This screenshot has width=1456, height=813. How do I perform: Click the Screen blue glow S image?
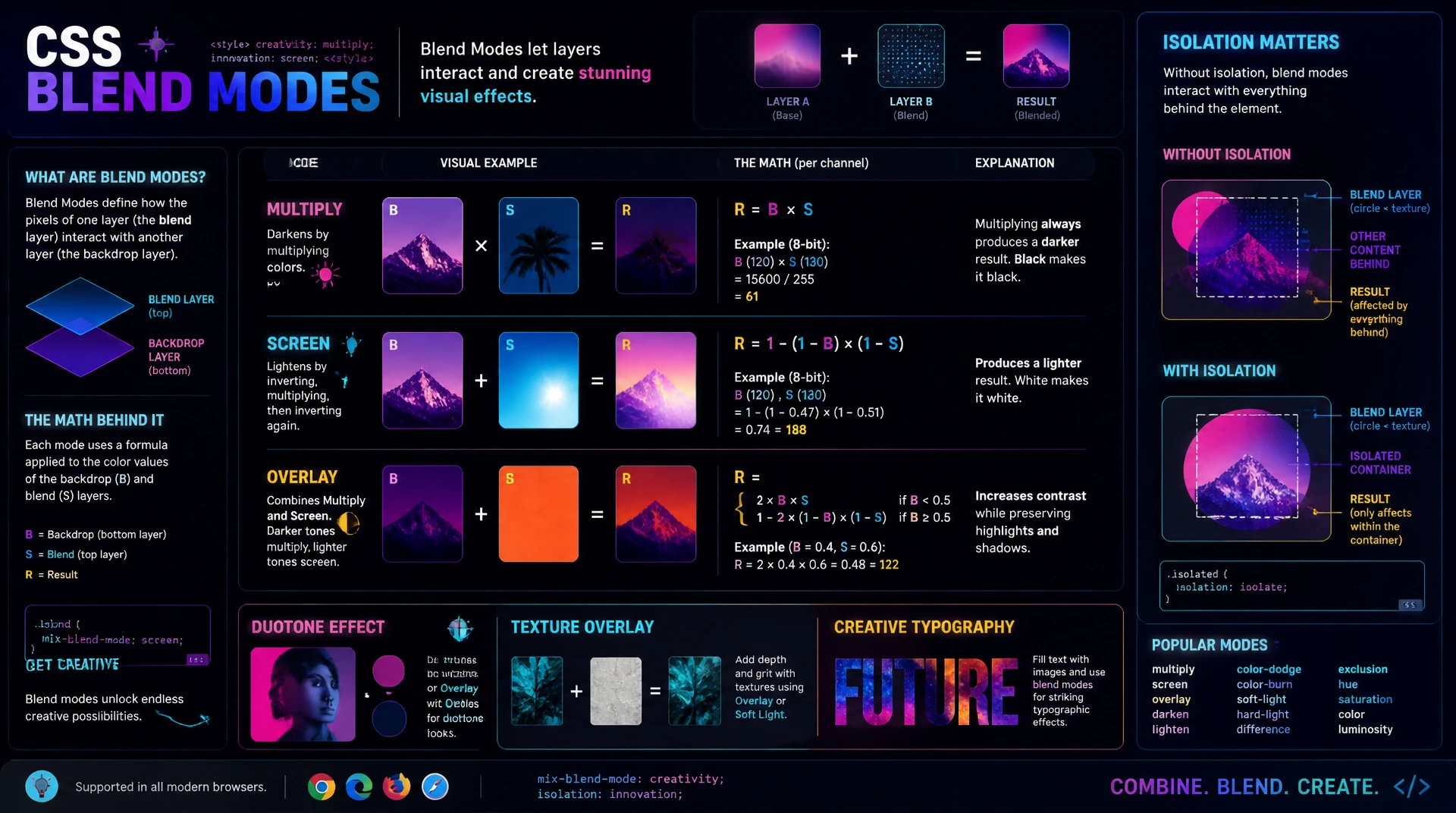click(x=538, y=380)
